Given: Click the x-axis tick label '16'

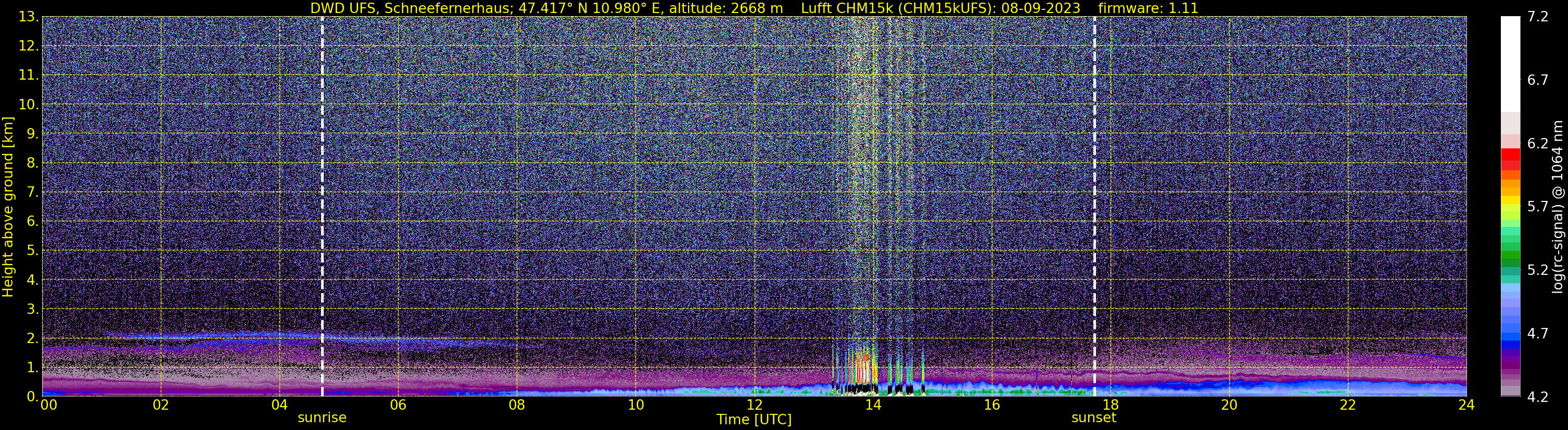Looking at the screenshot, I should 991,406.
